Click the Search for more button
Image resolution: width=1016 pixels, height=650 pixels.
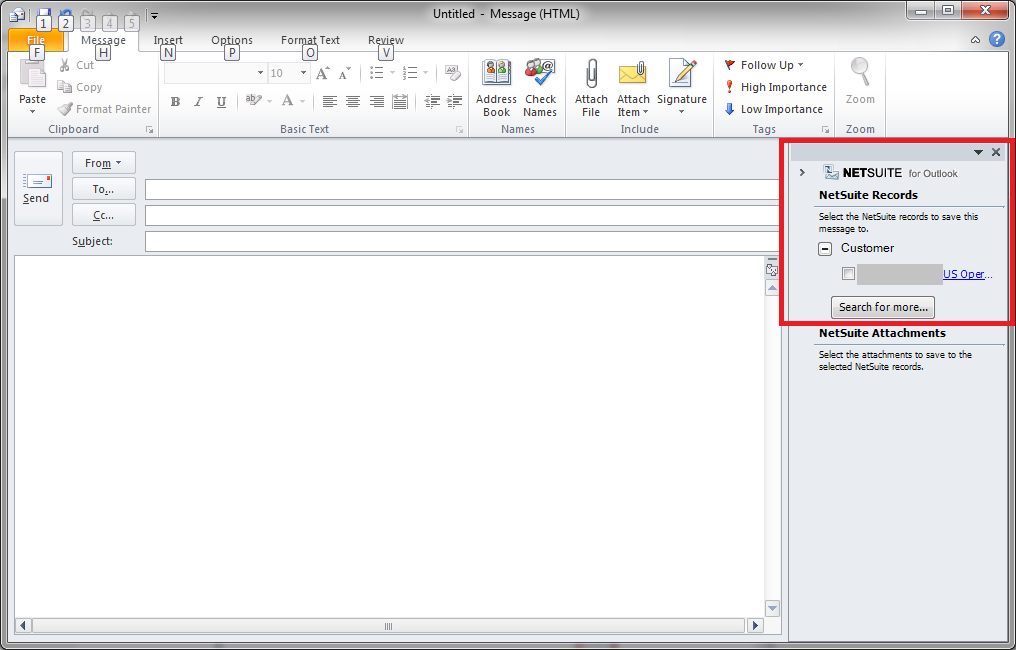[882, 307]
